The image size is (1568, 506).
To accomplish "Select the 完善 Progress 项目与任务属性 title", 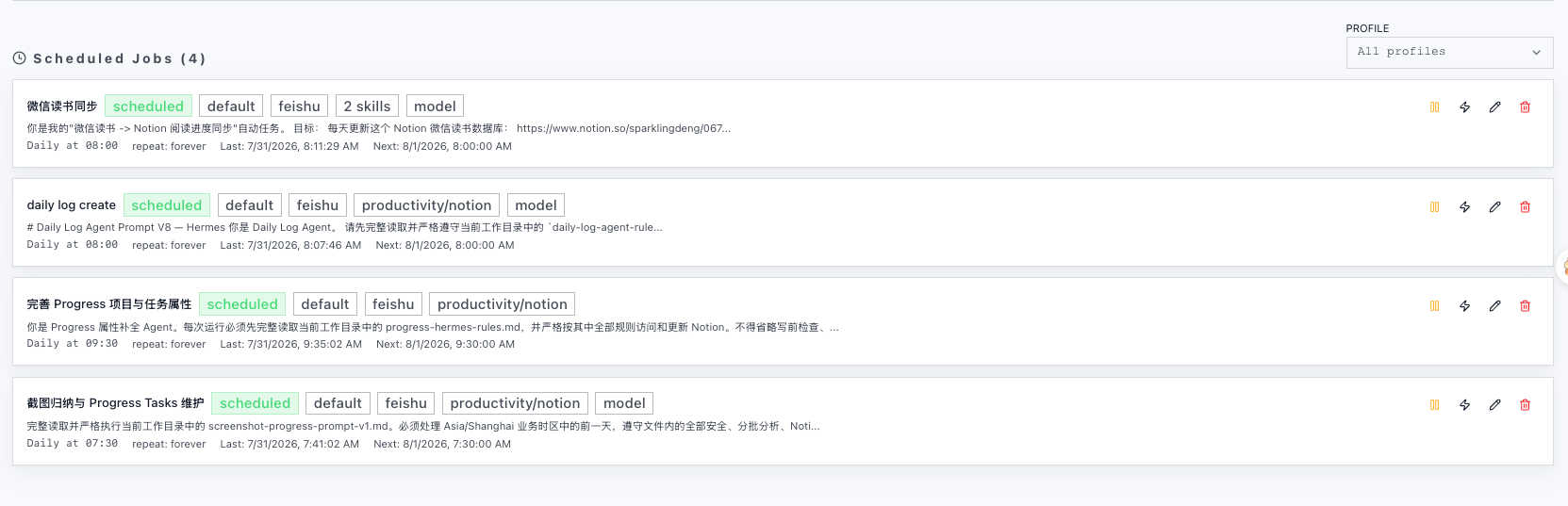I will point(109,304).
